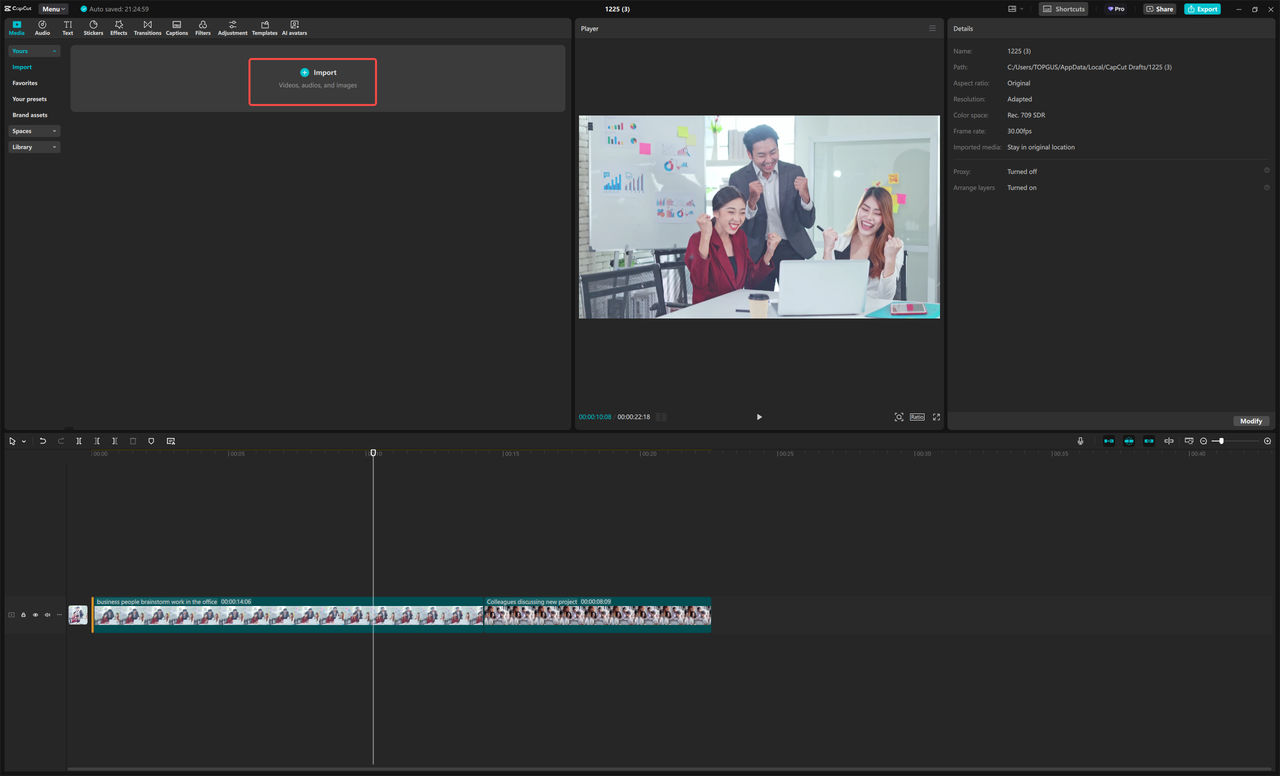
Task: Play the video preview
Action: pyautogui.click(x=759, y=417)
